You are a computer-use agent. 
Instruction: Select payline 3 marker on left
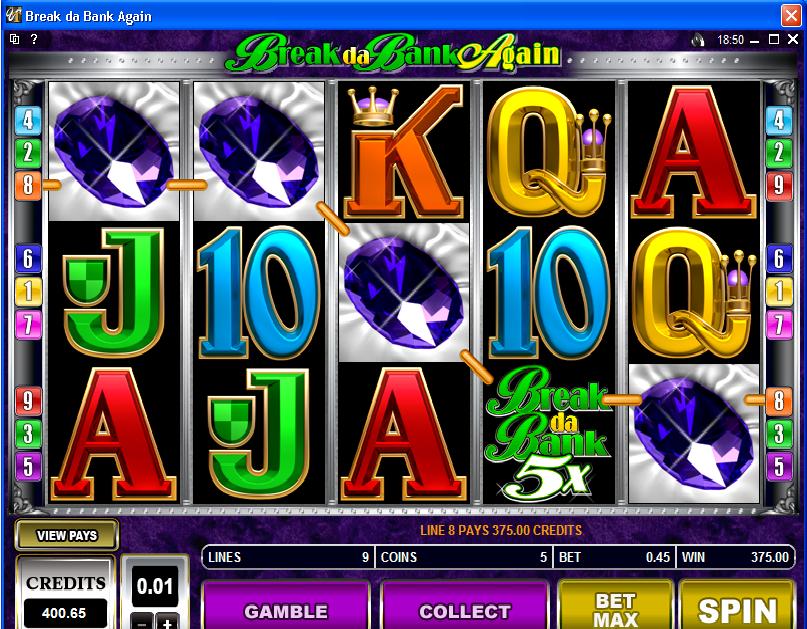(x=28, y=433)
